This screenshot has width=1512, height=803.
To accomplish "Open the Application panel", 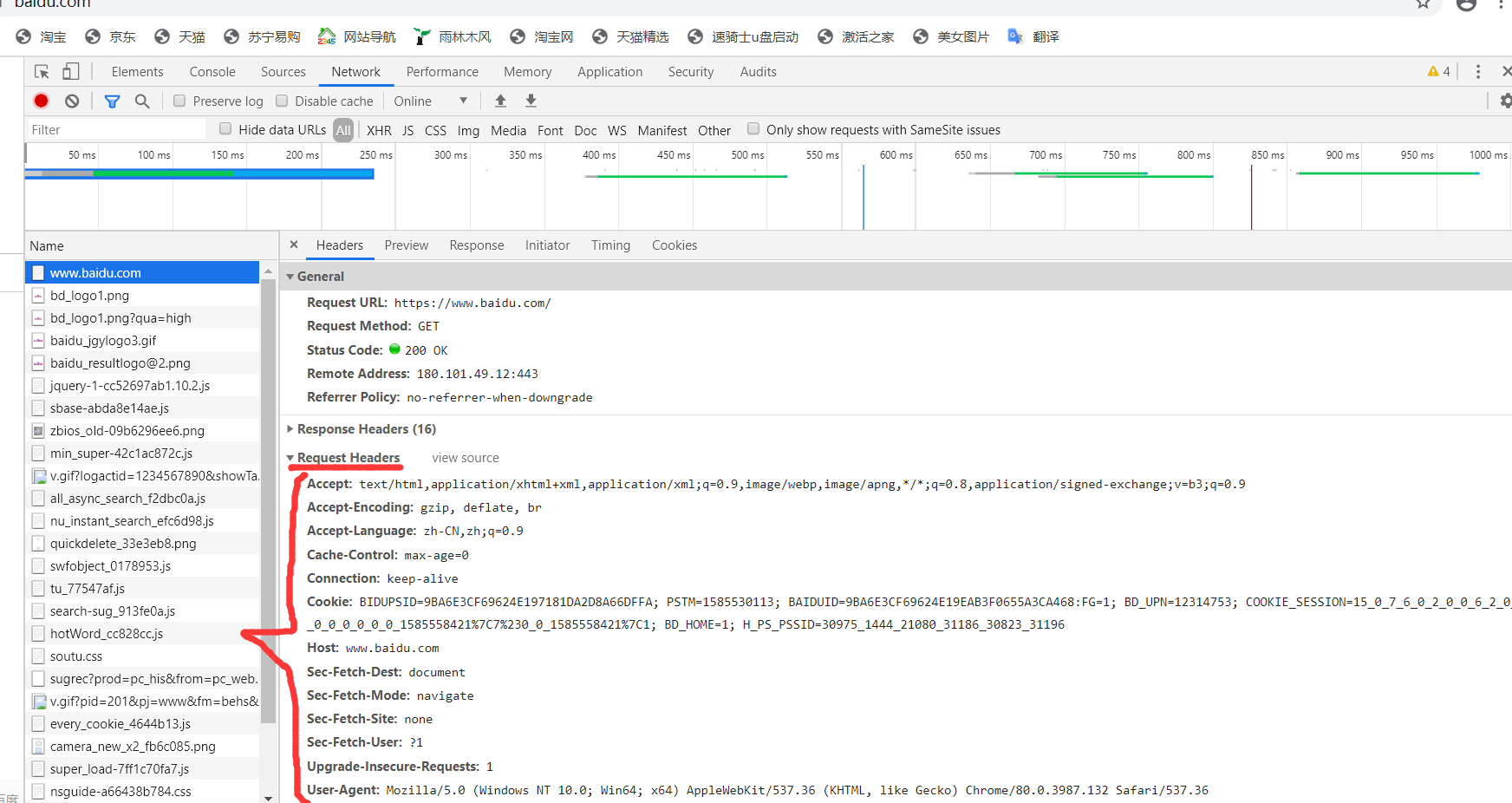I will pyautogui.click(x=610, y=72).
